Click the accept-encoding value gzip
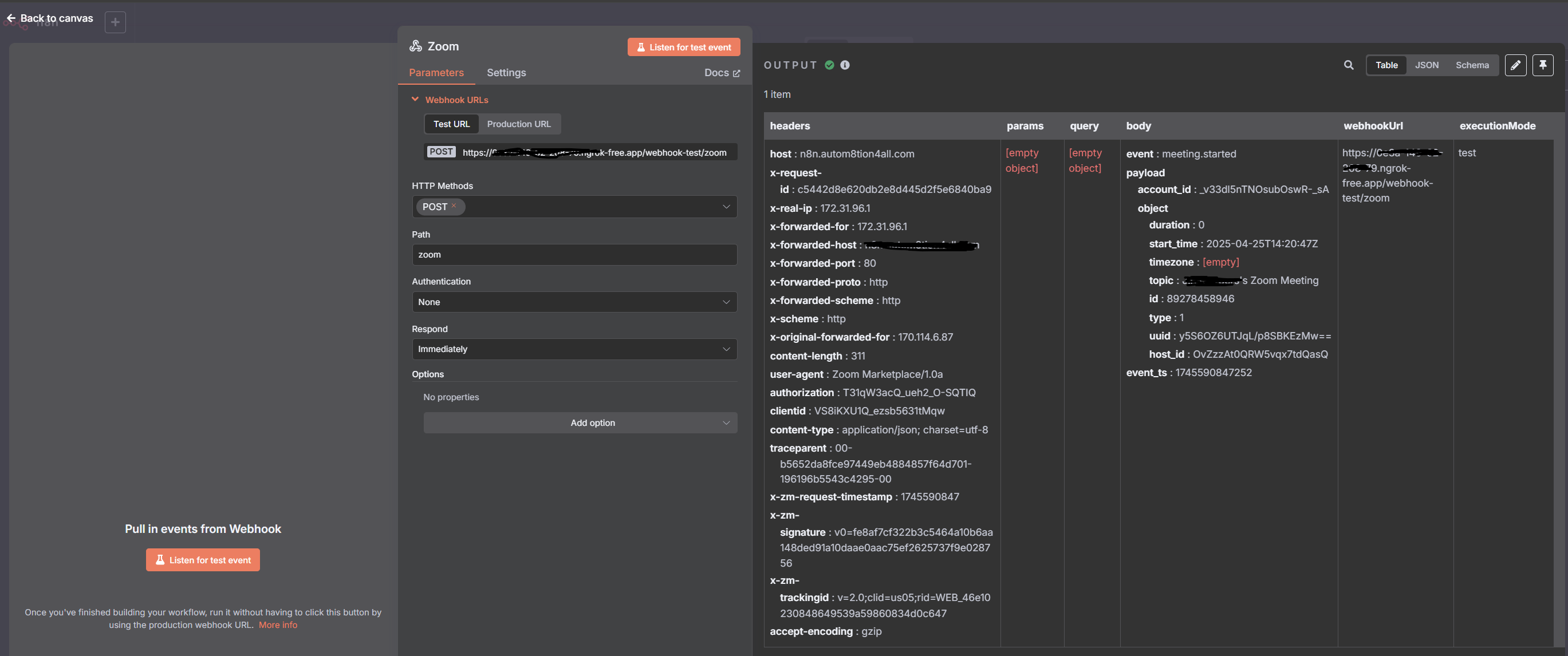Viewport: 1568px width, 656px height. coord(871,631)
